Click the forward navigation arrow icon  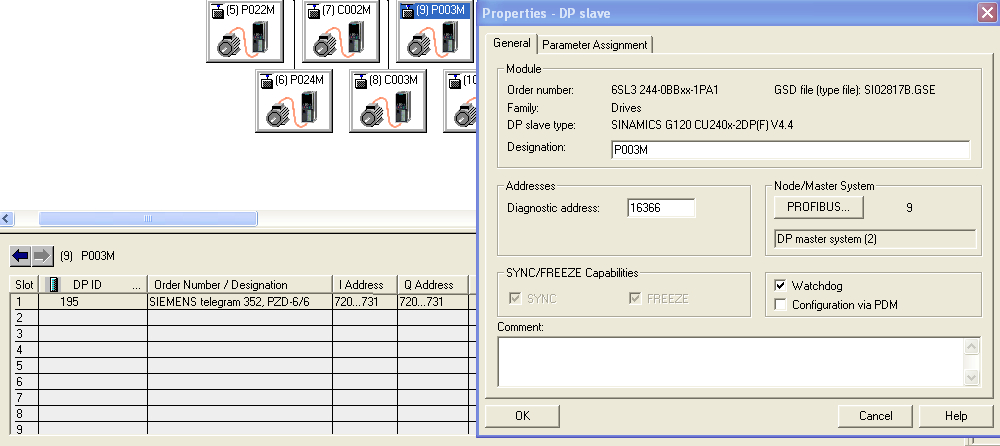click(x=42, y=256)
